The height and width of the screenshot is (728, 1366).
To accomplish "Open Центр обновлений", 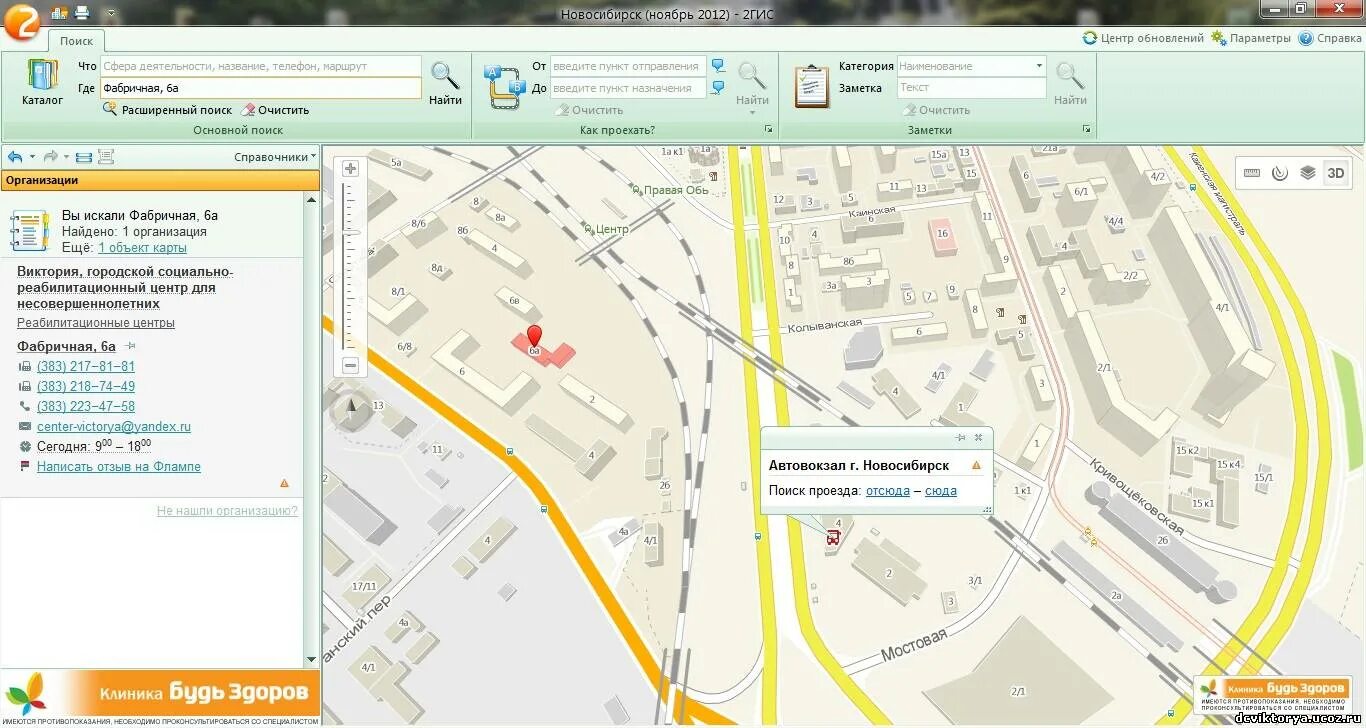I will 1143,38.
